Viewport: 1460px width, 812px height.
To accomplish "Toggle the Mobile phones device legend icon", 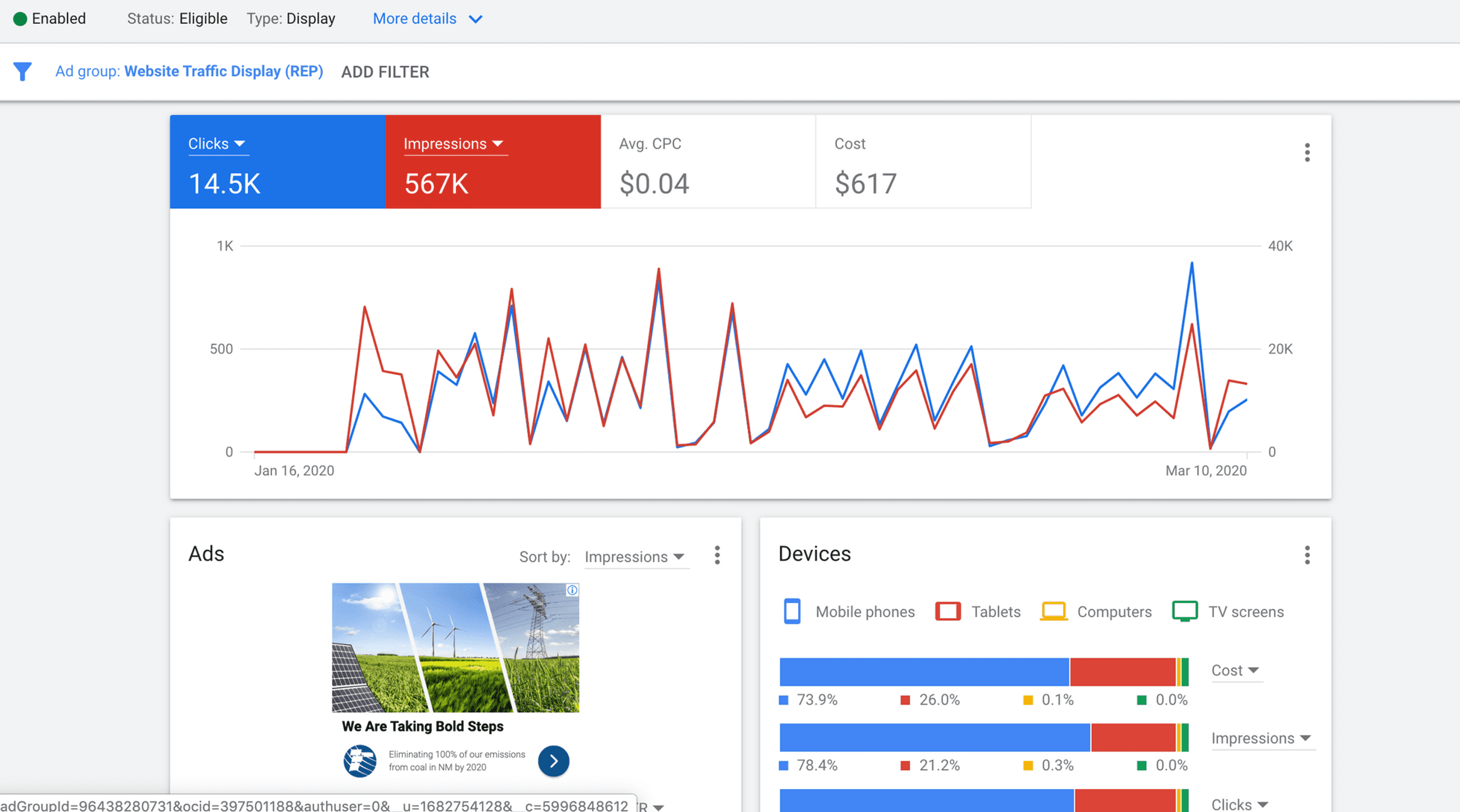I will [792, 611].
